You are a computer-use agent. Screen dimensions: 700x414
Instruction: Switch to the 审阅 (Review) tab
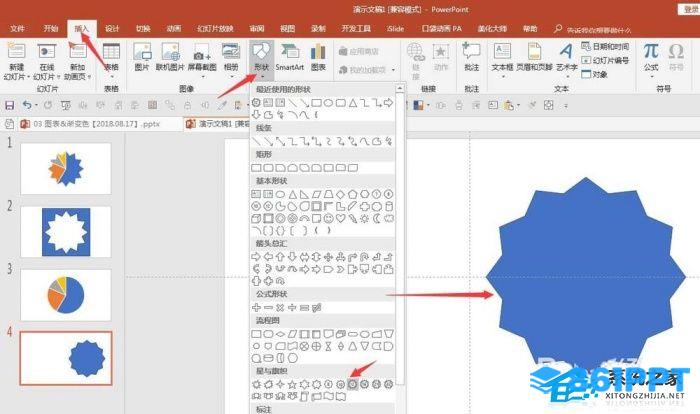(257, 29)
